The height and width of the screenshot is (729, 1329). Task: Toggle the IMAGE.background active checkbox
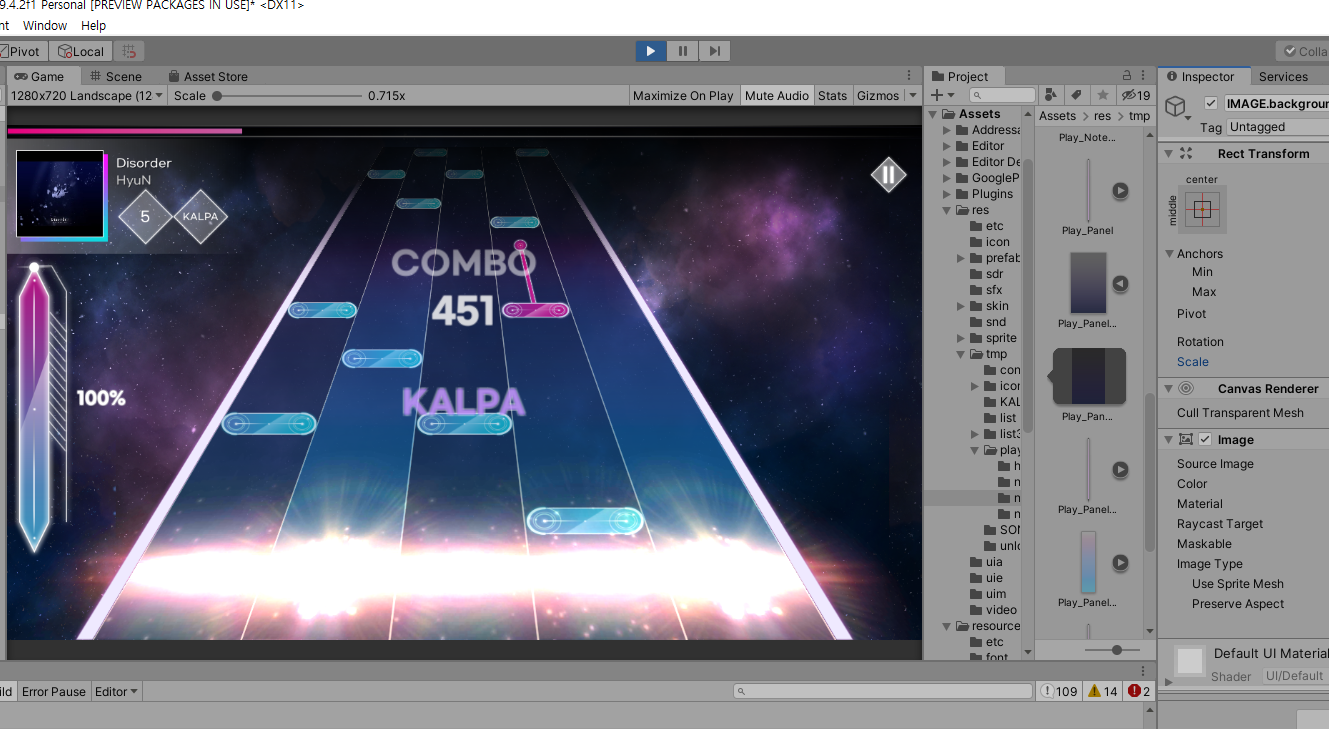(1211, 103)
